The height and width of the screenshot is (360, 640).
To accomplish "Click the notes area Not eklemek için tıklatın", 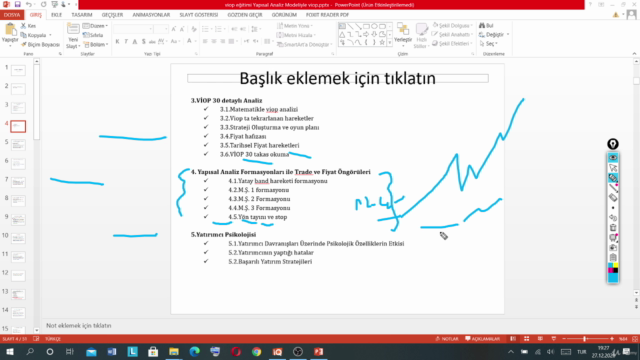I will coord(78,325).
